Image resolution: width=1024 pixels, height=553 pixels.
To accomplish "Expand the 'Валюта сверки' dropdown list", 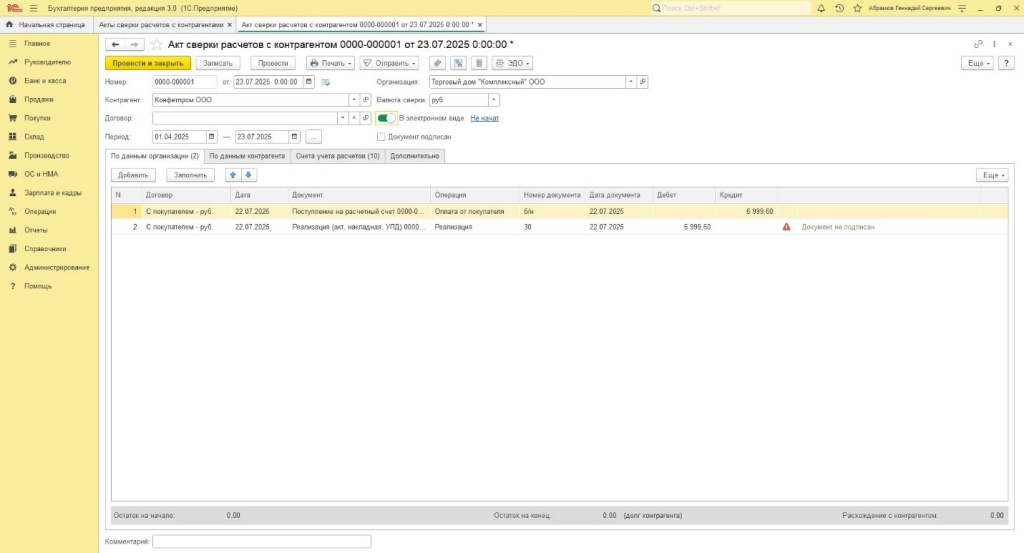I will [494, 100].
